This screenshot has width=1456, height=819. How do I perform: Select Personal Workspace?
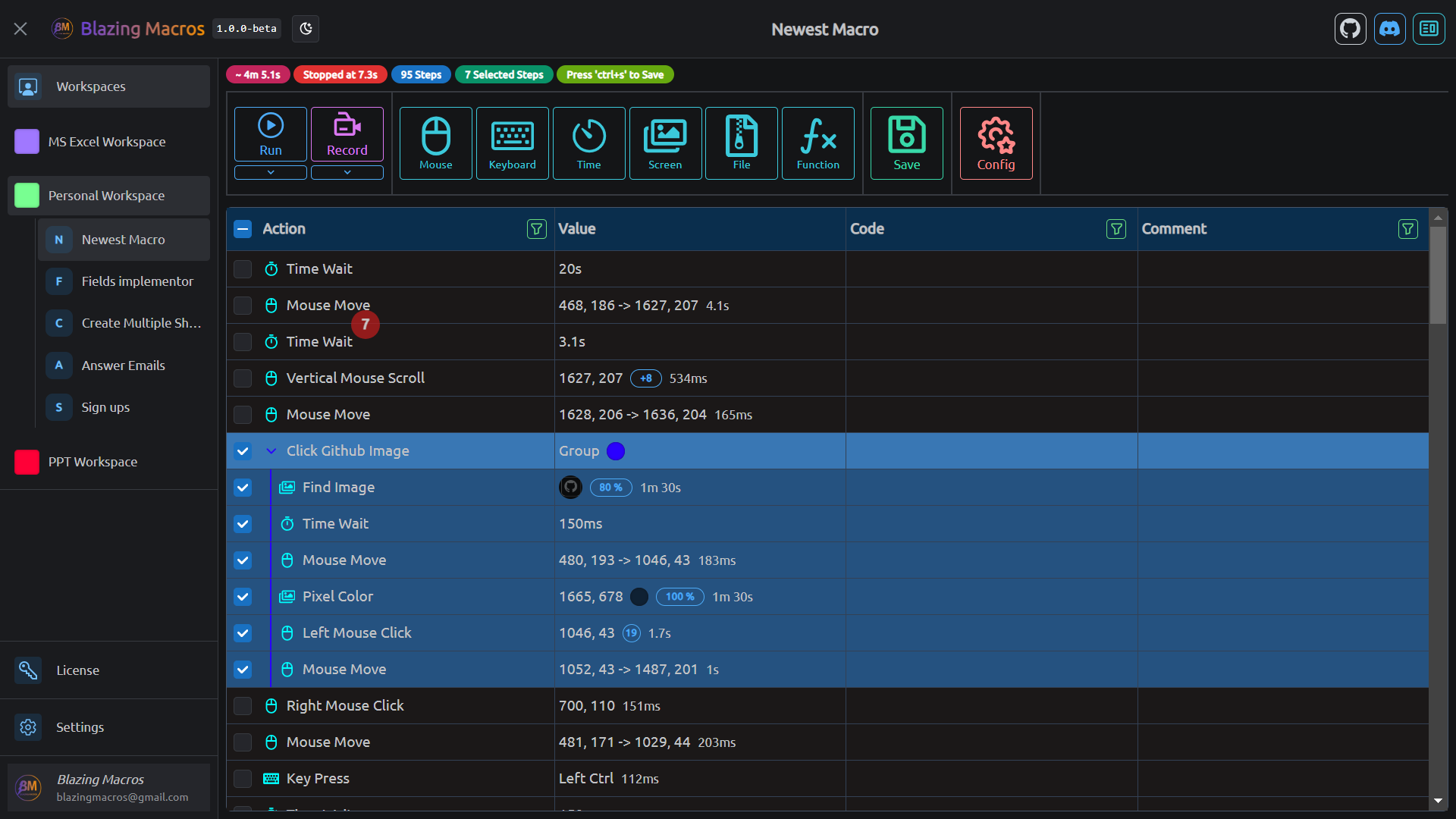click(109, 196)
